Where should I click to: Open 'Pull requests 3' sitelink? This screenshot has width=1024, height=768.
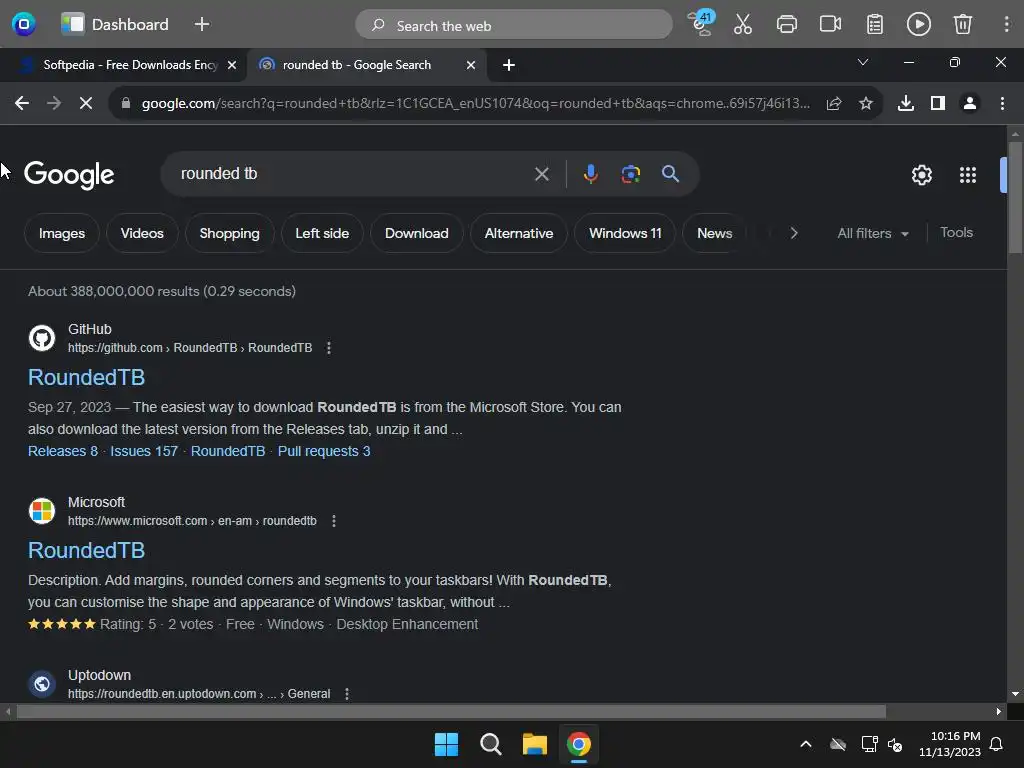324,451
